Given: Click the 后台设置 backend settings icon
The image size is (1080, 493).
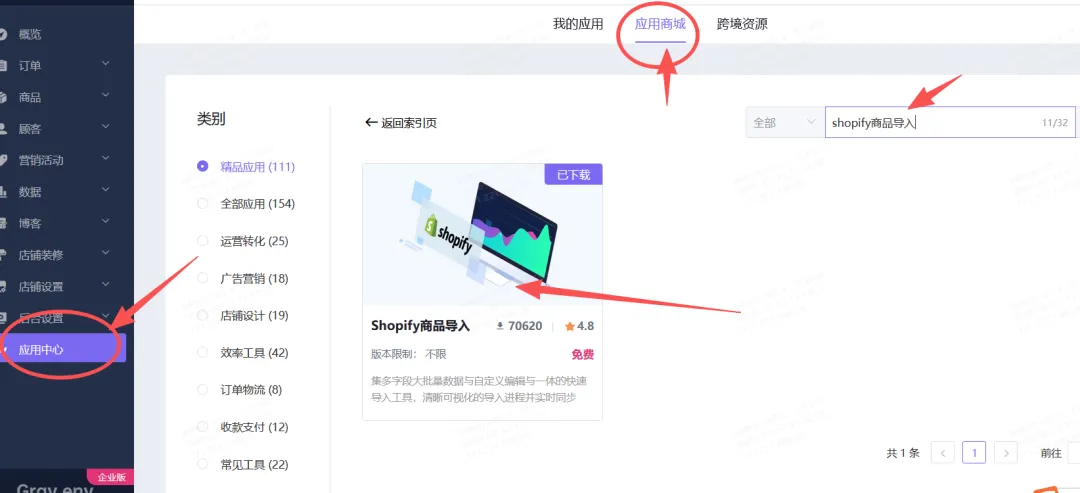Looking at the screenshot, I should pos(3,318).
